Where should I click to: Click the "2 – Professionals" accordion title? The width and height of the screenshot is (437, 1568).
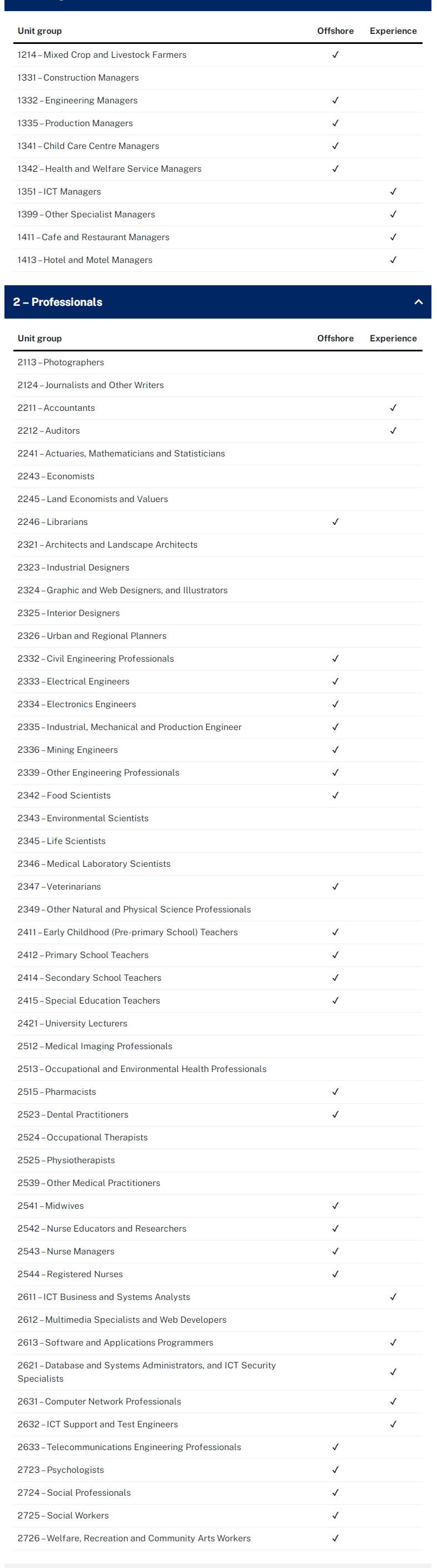[58, 302]
